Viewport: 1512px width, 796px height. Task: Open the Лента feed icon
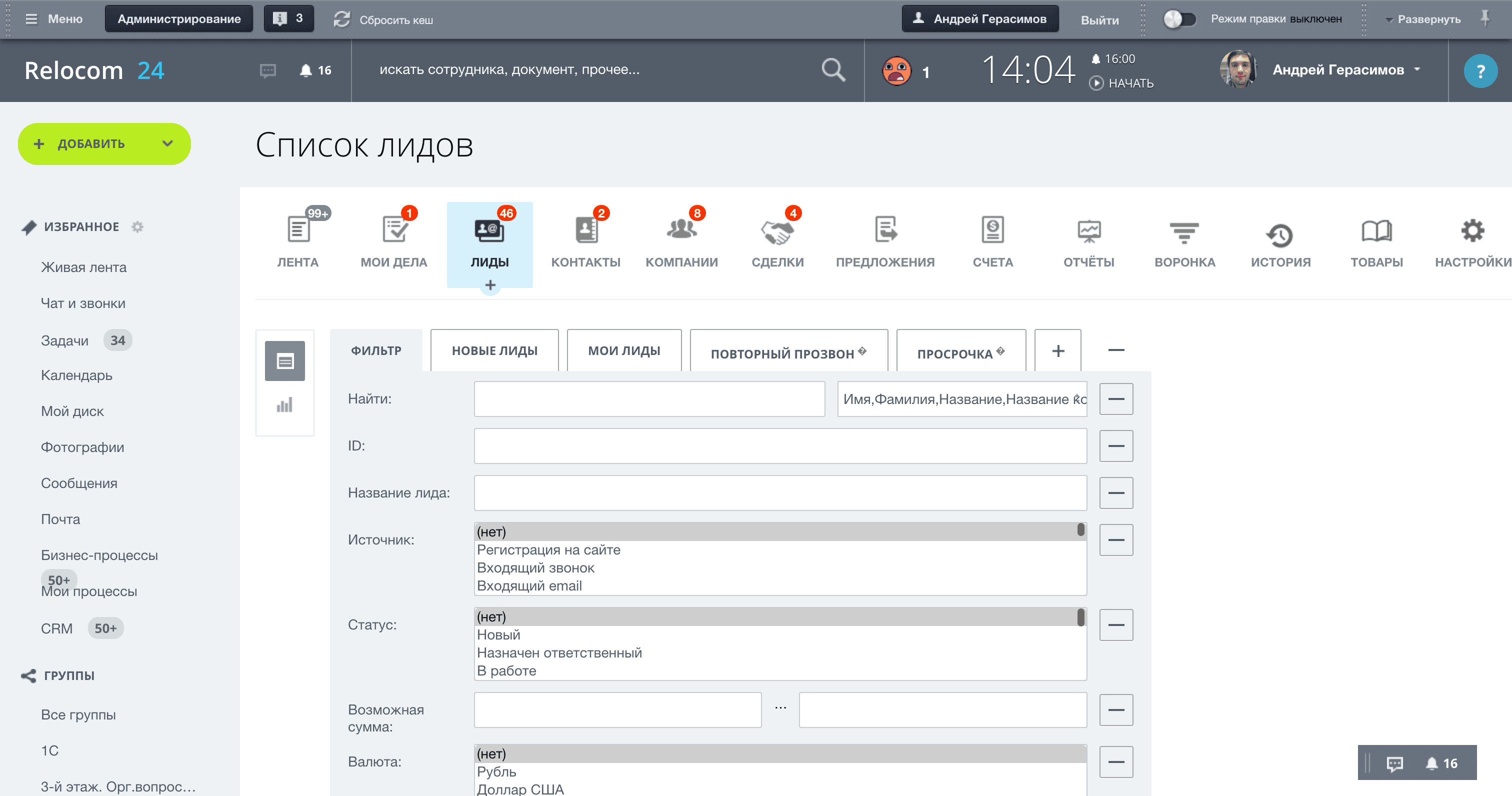(298, 229)
